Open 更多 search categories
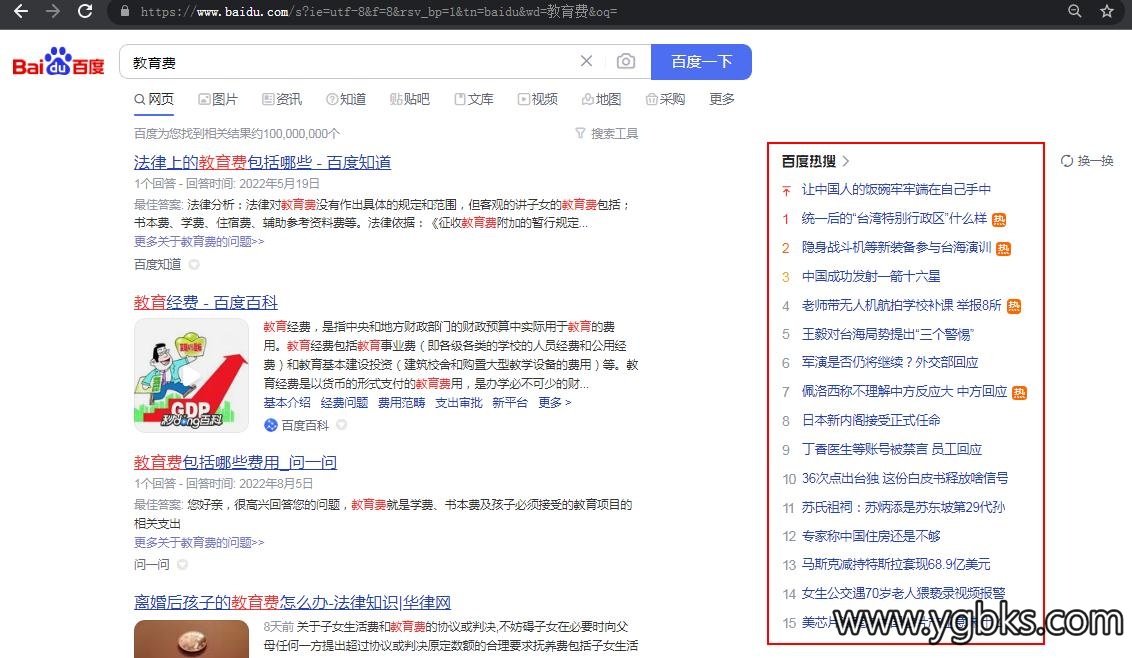The width and height of the screenshot is (1132, 658). click(722, 99)
